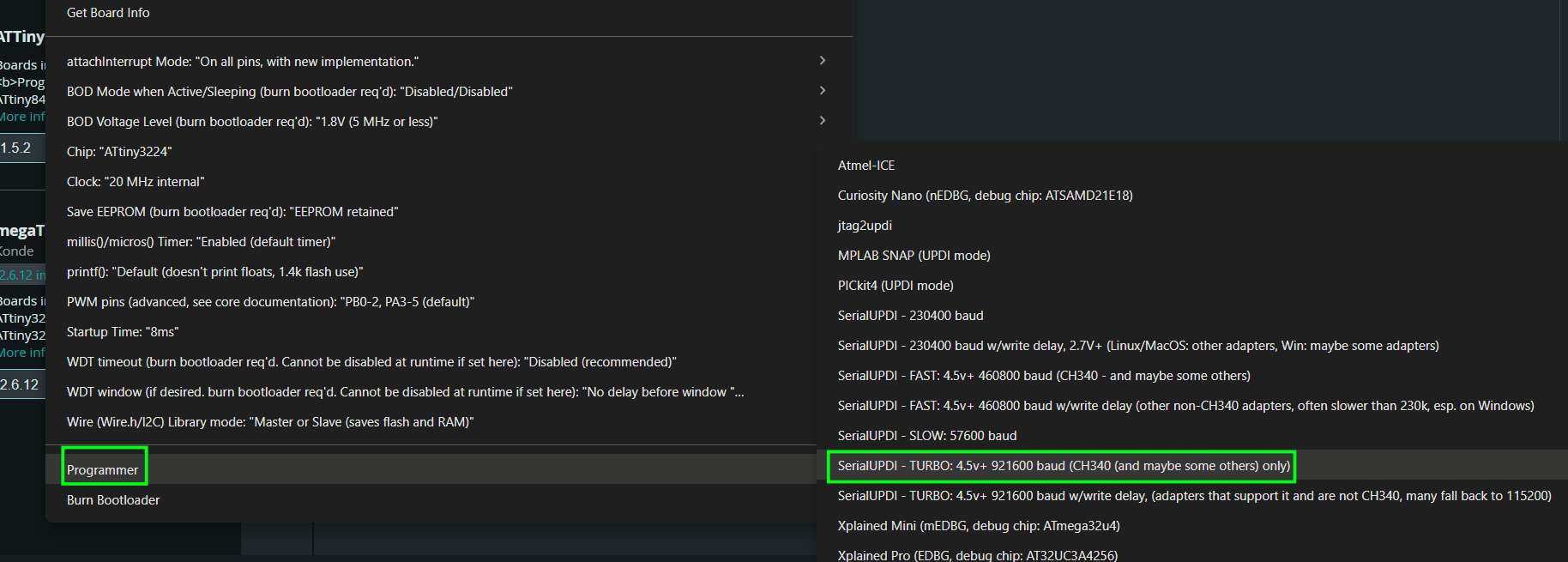Click the Programmer menu item
The width and height of the screenshot is (1568, 562).
[x=103, y=470]
